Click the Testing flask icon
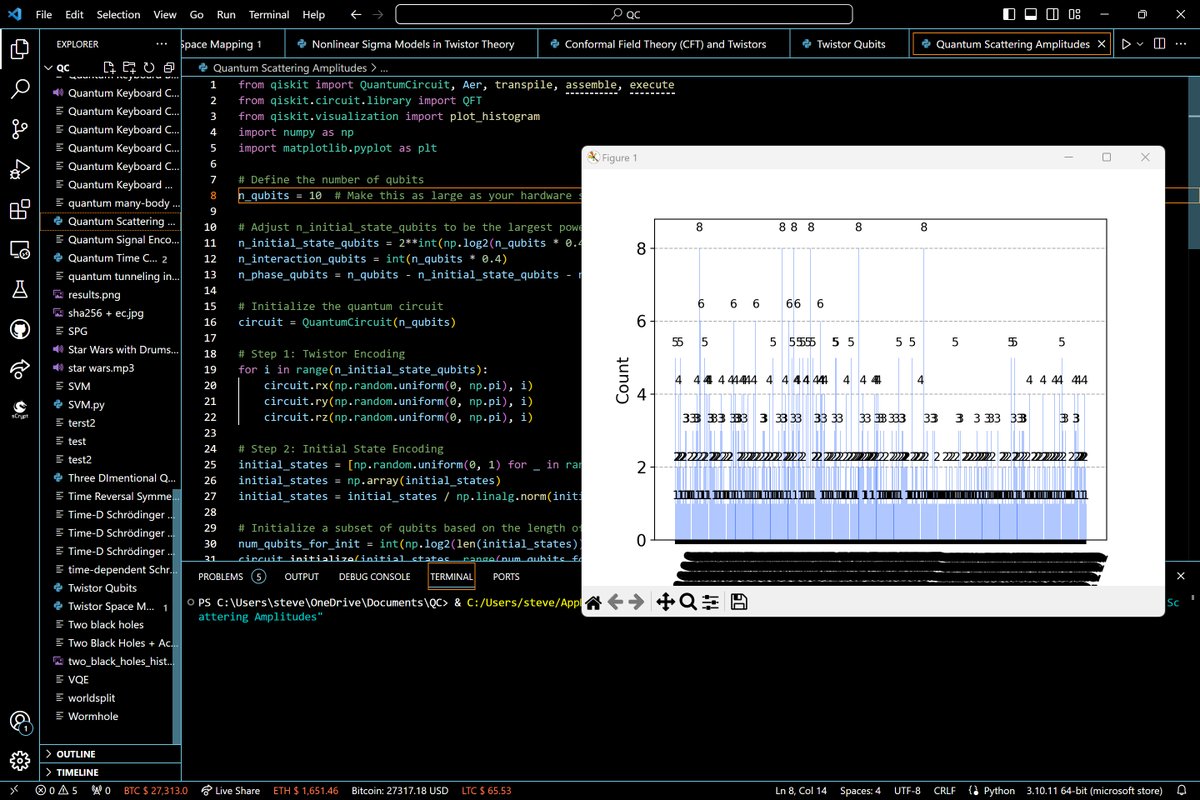 tap(20, 291)
